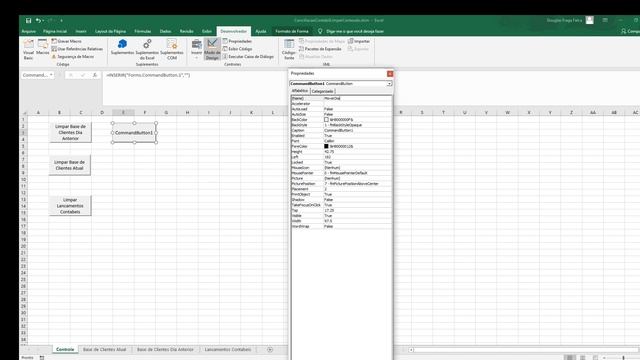Open the Visual Basic editor
Viewport: 640px width, 360px height.
[29, 49]
